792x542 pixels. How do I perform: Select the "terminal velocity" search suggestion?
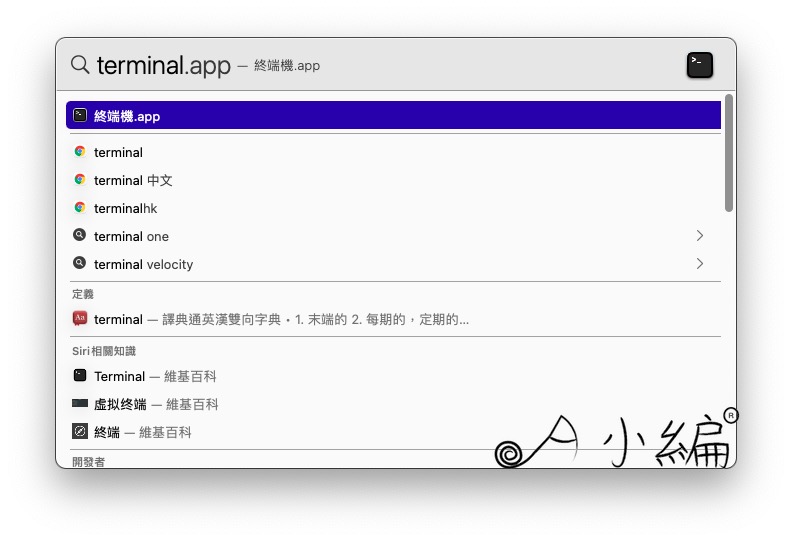tap(393, 264)
